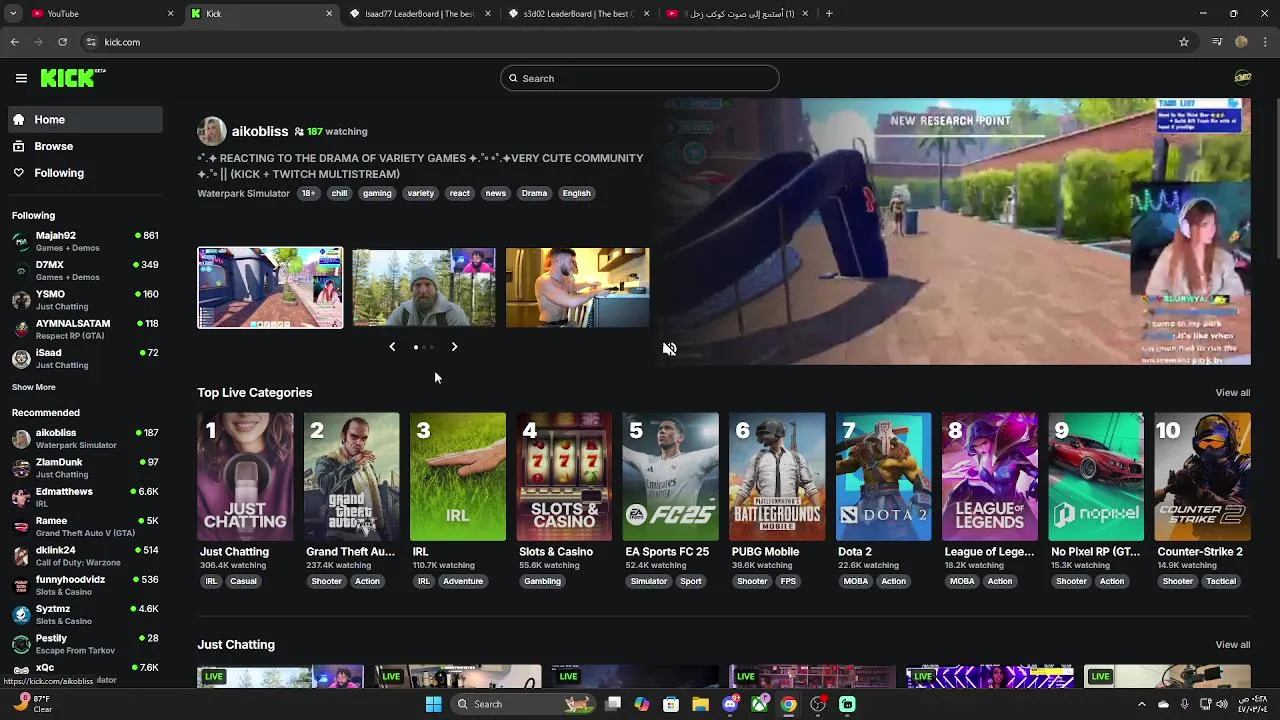The width and height of the screenshot is (1280, 720).
Task: Click D7MX avatar in Following list
Action: pyautogui.click(x=21, y=270)
